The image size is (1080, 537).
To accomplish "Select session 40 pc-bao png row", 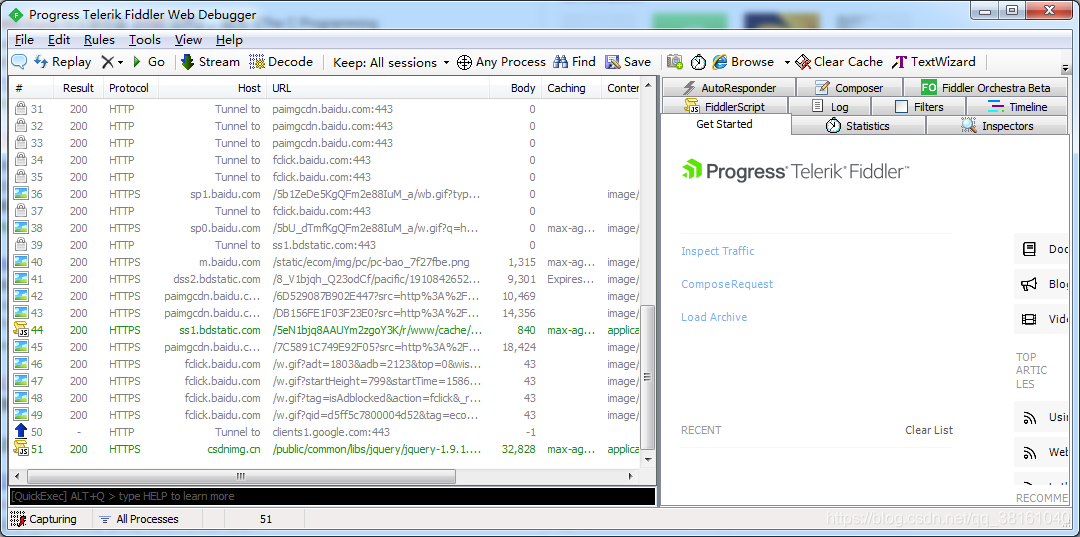I will click(x=325, y=262).
